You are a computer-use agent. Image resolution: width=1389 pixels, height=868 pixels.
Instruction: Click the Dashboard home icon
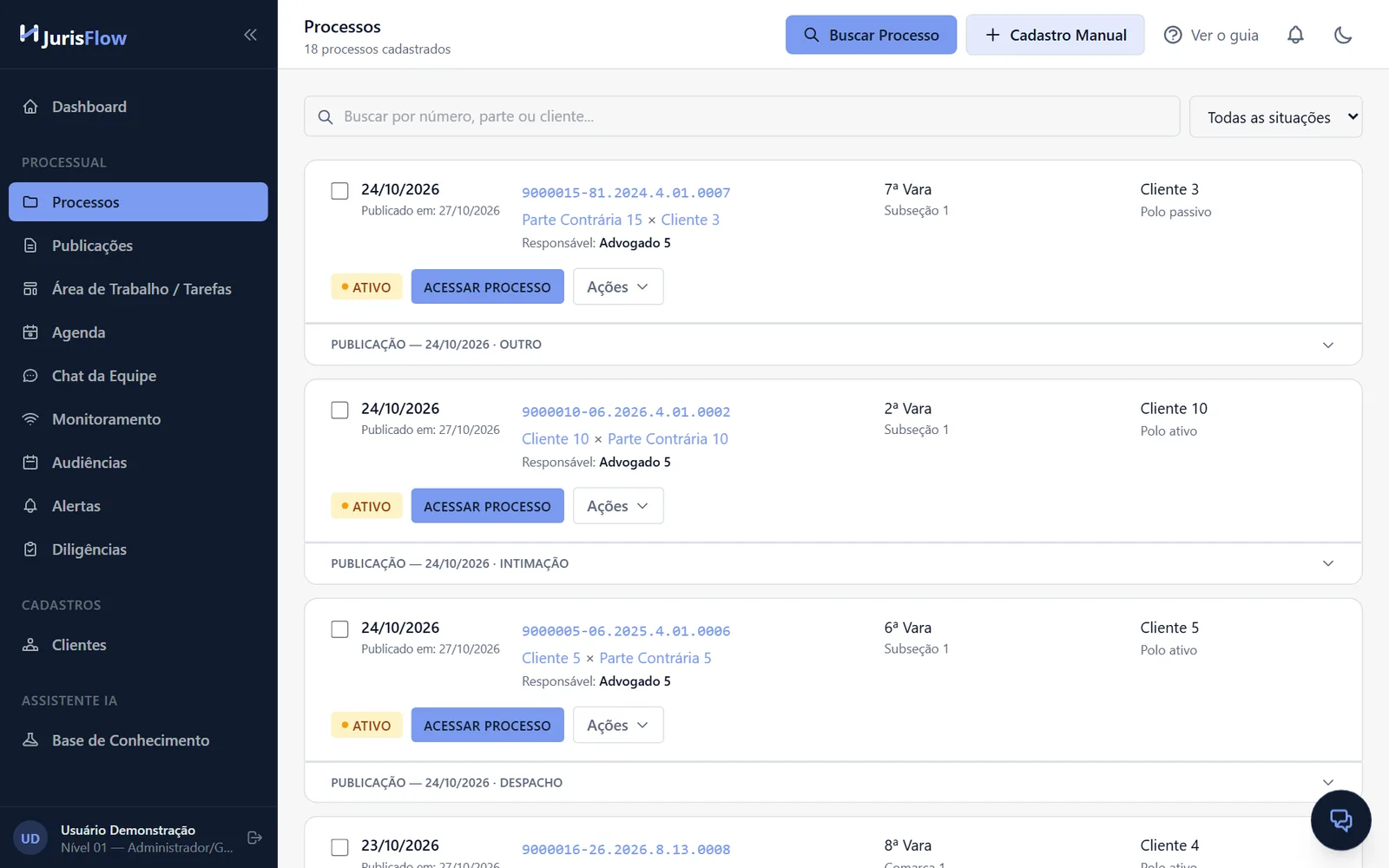pos(30,107)
